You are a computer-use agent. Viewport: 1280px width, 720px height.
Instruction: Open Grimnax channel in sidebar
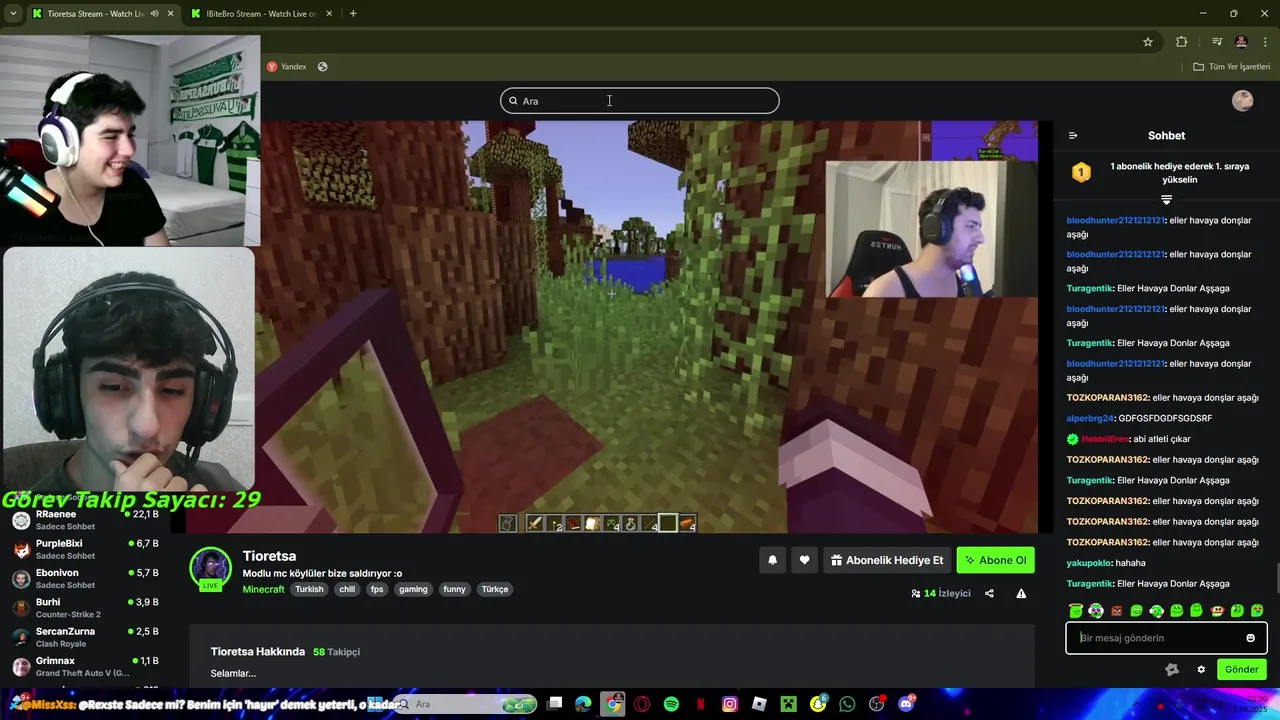coord(84,666)
